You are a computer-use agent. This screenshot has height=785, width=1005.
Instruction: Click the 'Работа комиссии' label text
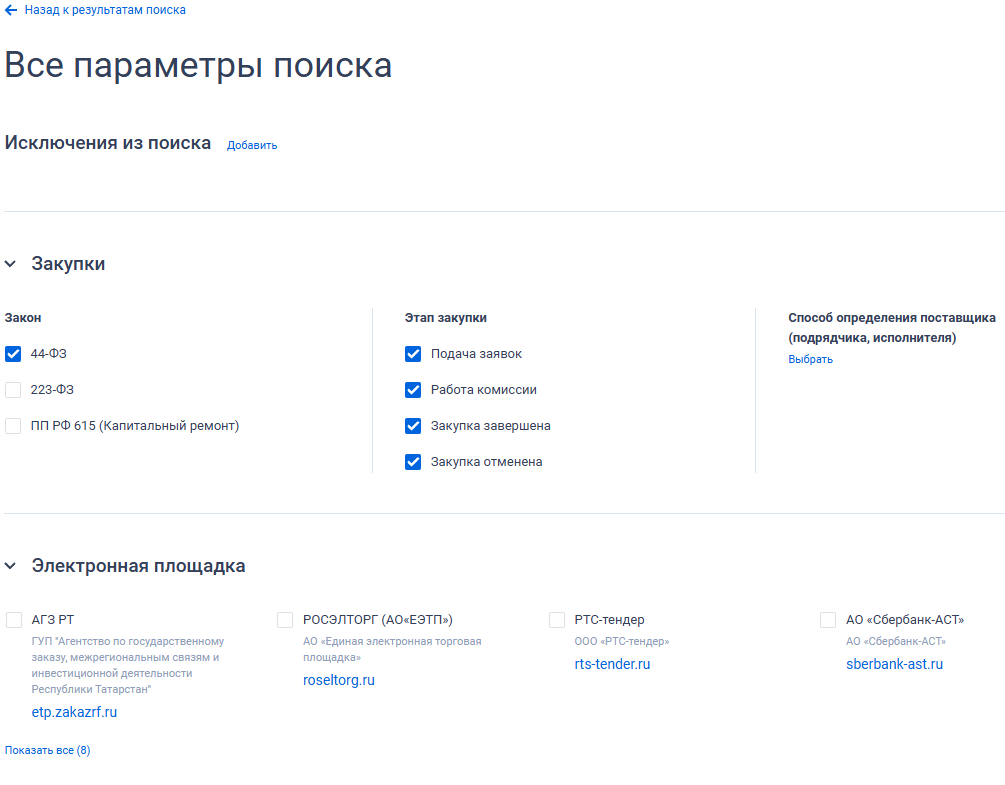[484, 390]
